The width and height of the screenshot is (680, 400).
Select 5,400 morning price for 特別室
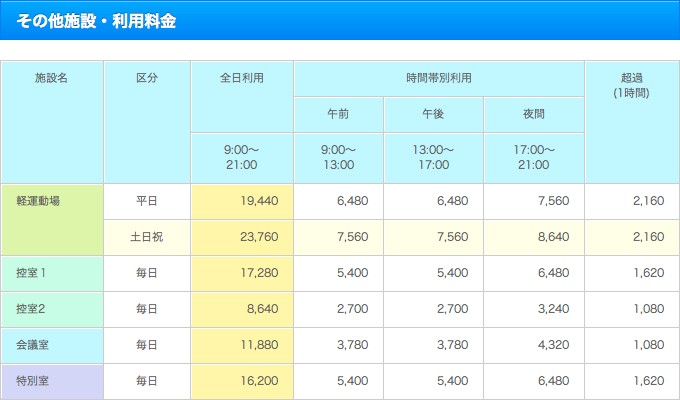click(x=338, y=381)
